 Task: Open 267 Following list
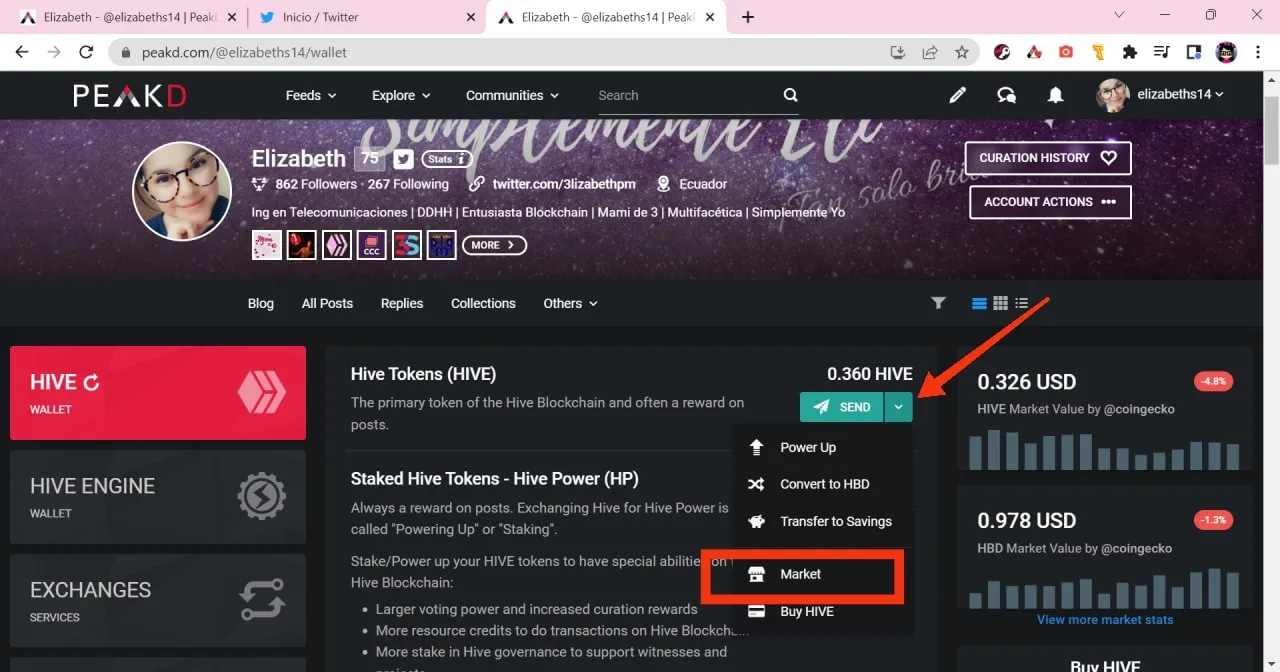click(408, 184)
